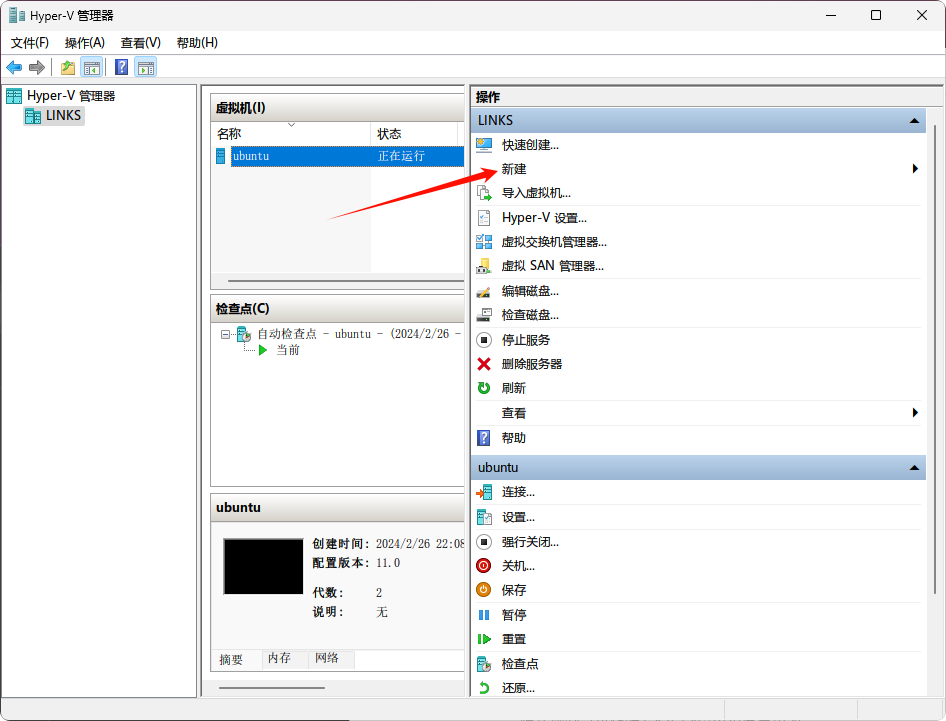Switch to the 摘要 tab
The image size is (946, 721).
231,659
